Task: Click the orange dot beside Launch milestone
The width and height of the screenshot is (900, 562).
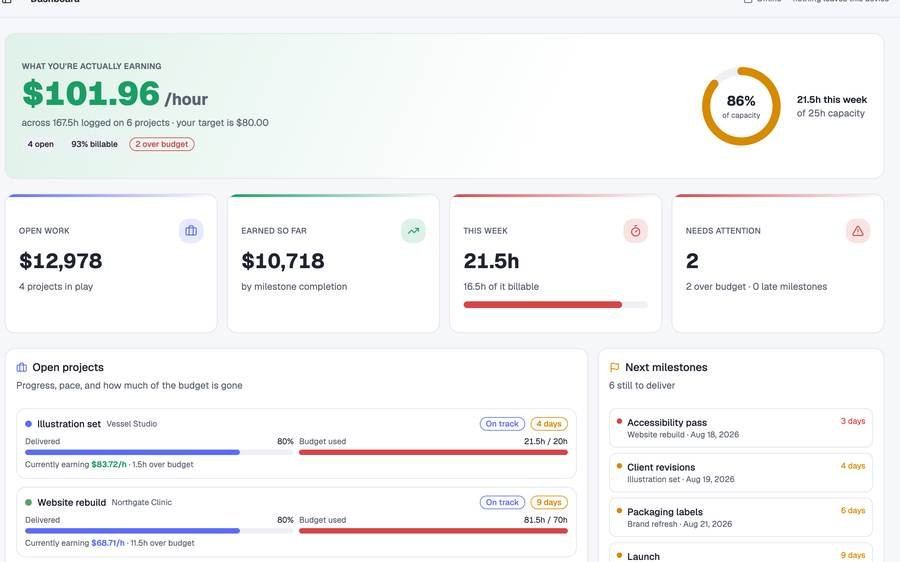Action: pyautogui.click(x=619, y=555)
